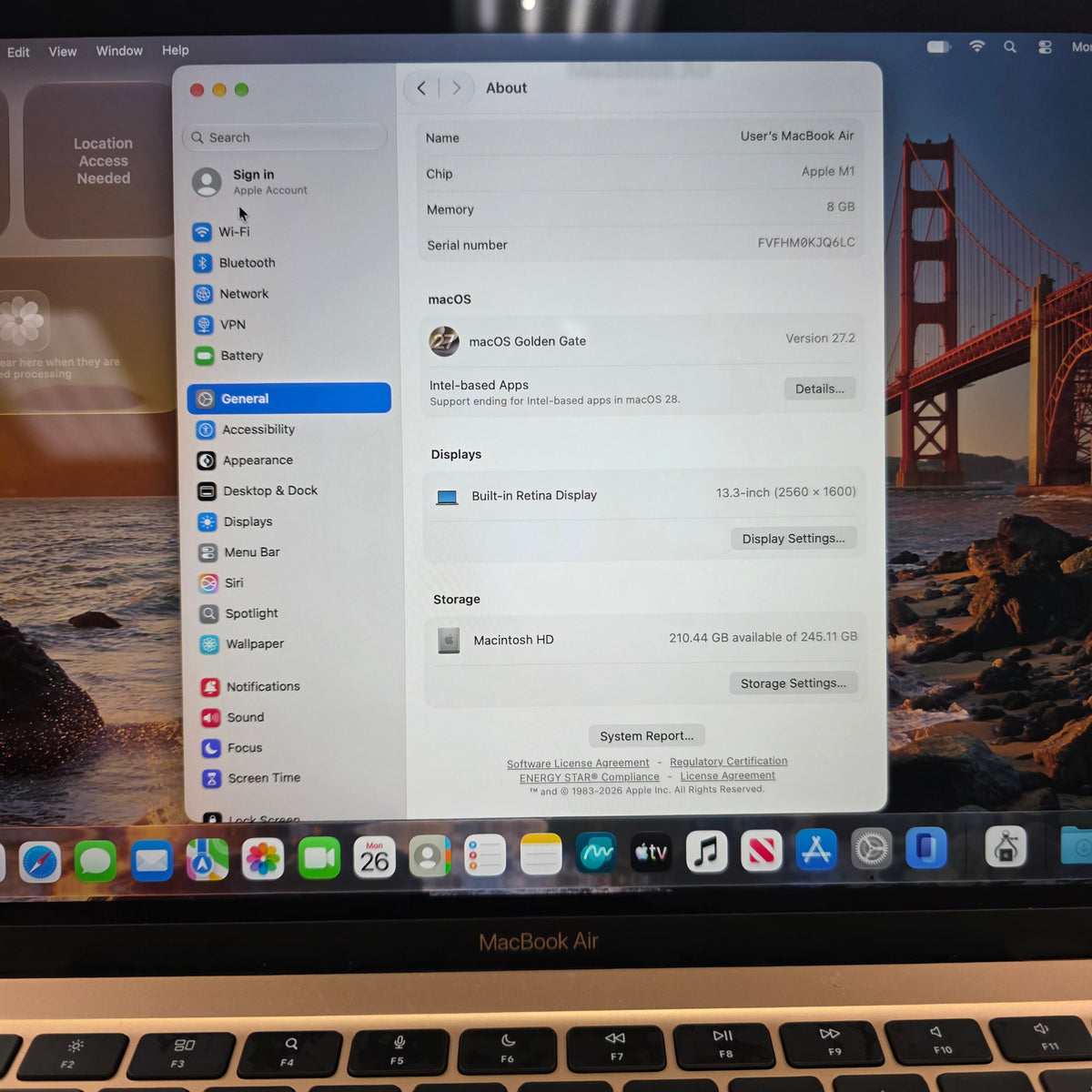
Task: Open the Help menu
Action: pyautogui.click(x=176, y=50)
